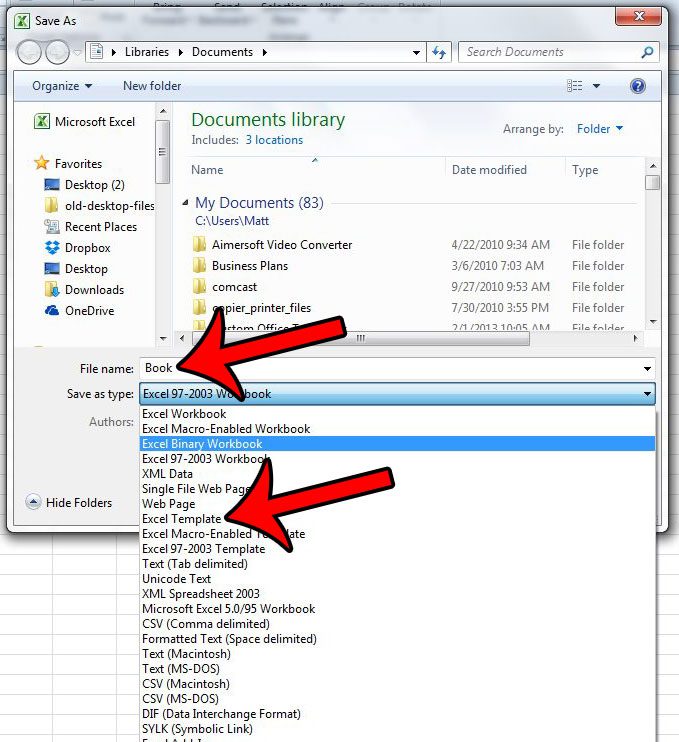Click the refresh icon beside address bar
Screen dimensions: 679x742
point(439,52)
